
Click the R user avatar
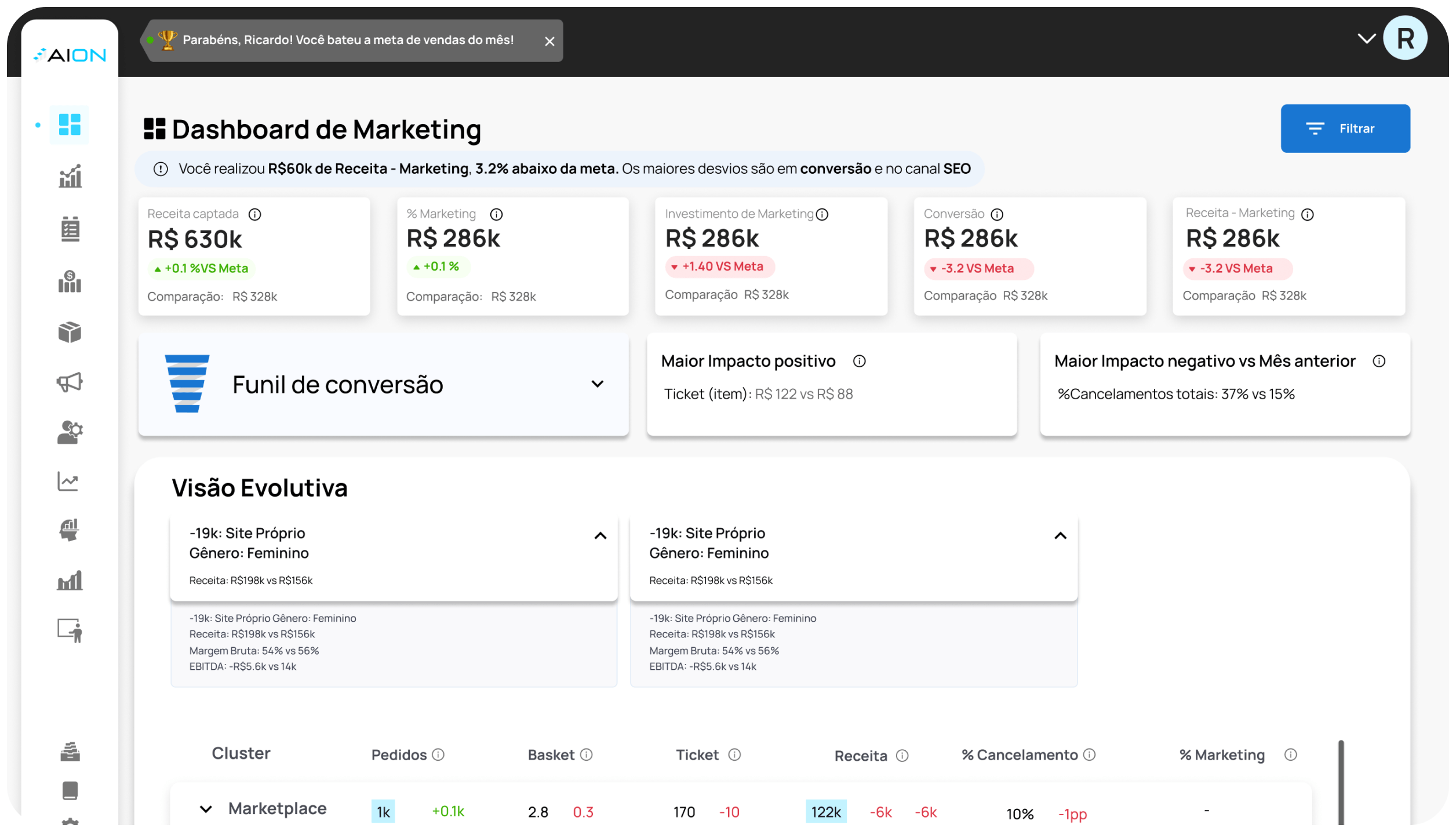coord(1405,39)
